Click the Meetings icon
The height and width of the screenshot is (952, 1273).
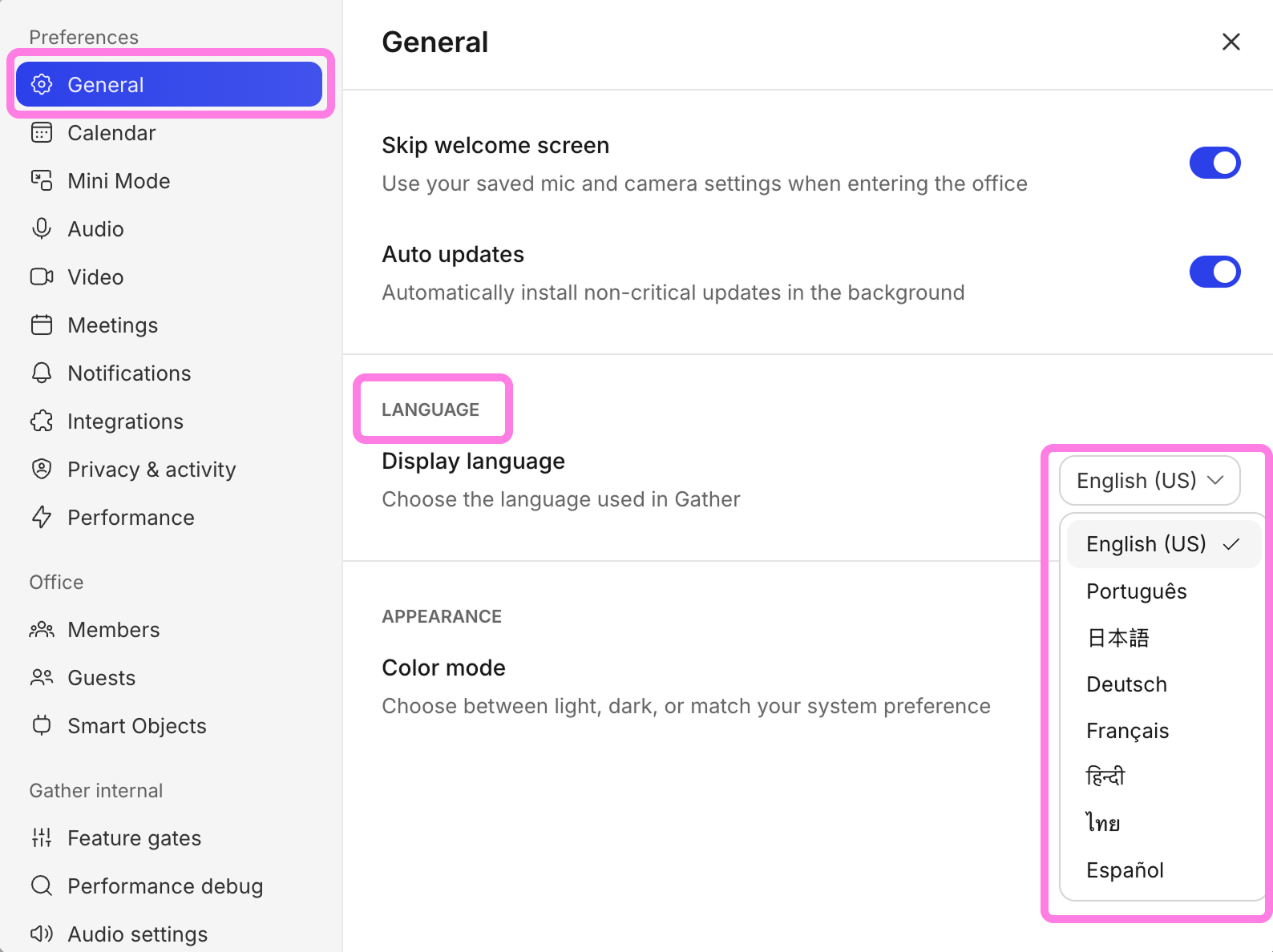(x=42, y=325)
